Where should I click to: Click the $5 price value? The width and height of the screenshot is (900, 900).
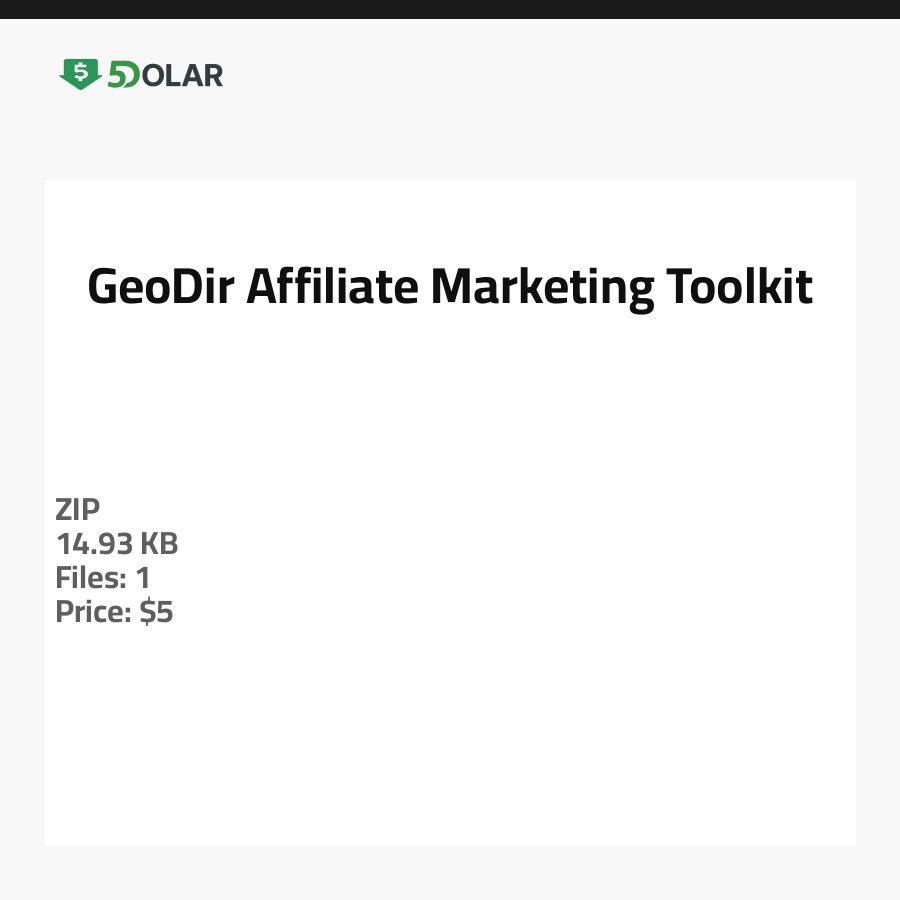(x=157, y=612)
